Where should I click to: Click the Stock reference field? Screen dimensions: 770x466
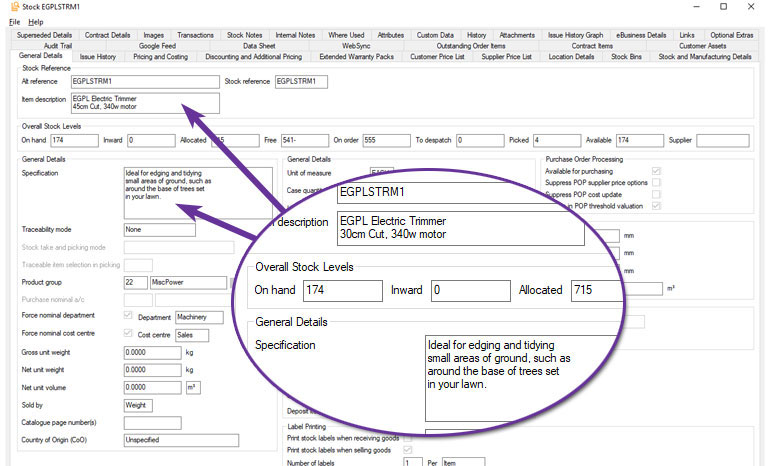pos(301,82)
